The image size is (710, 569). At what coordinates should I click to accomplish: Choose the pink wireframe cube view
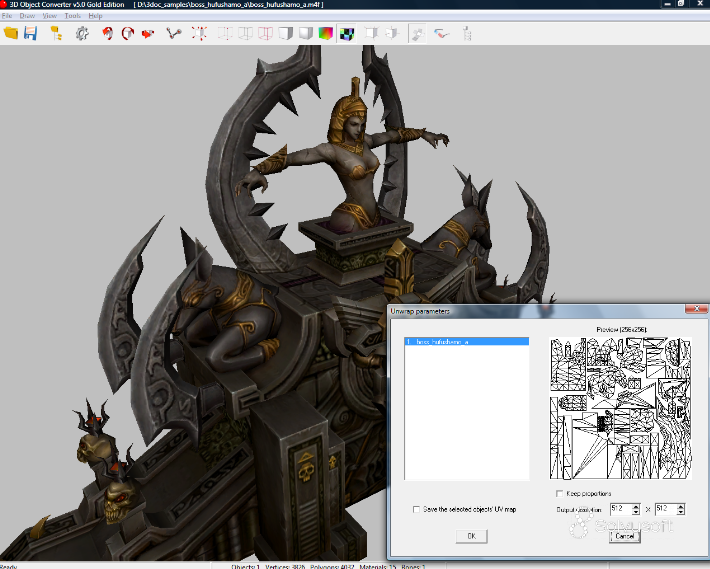coord(265,33)
